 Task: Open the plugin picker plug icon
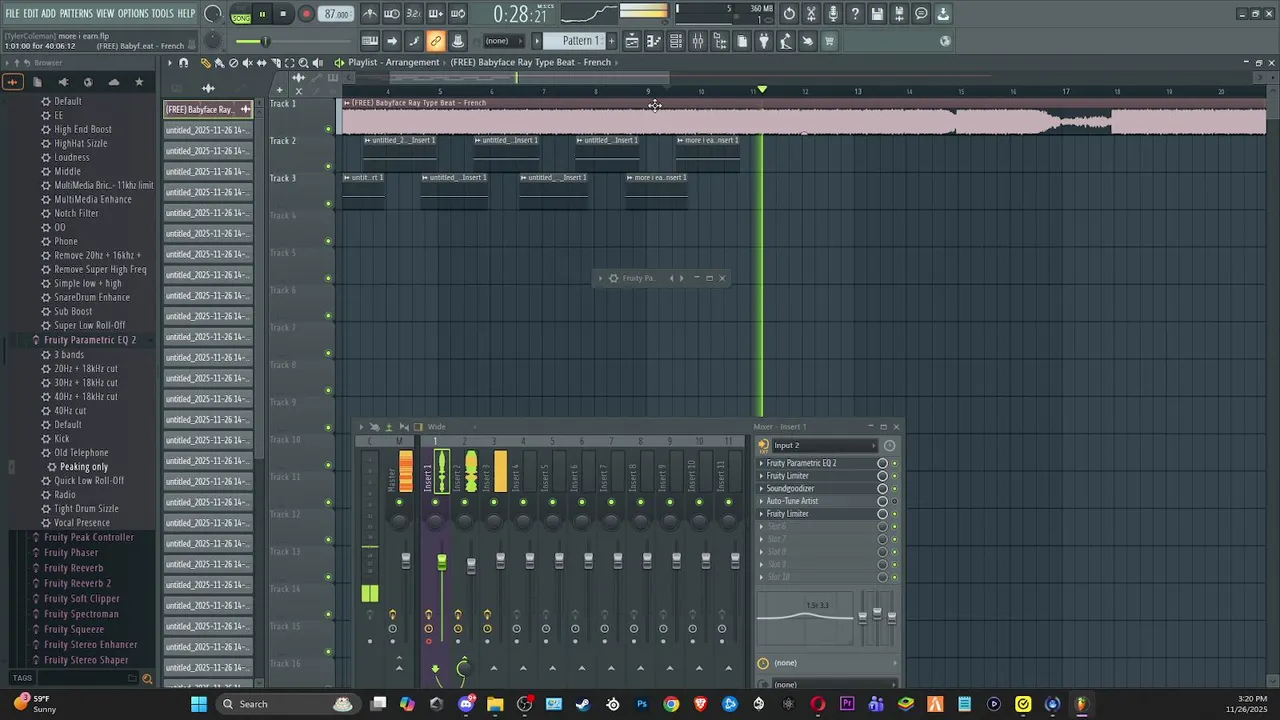click(x=764, y=41)
